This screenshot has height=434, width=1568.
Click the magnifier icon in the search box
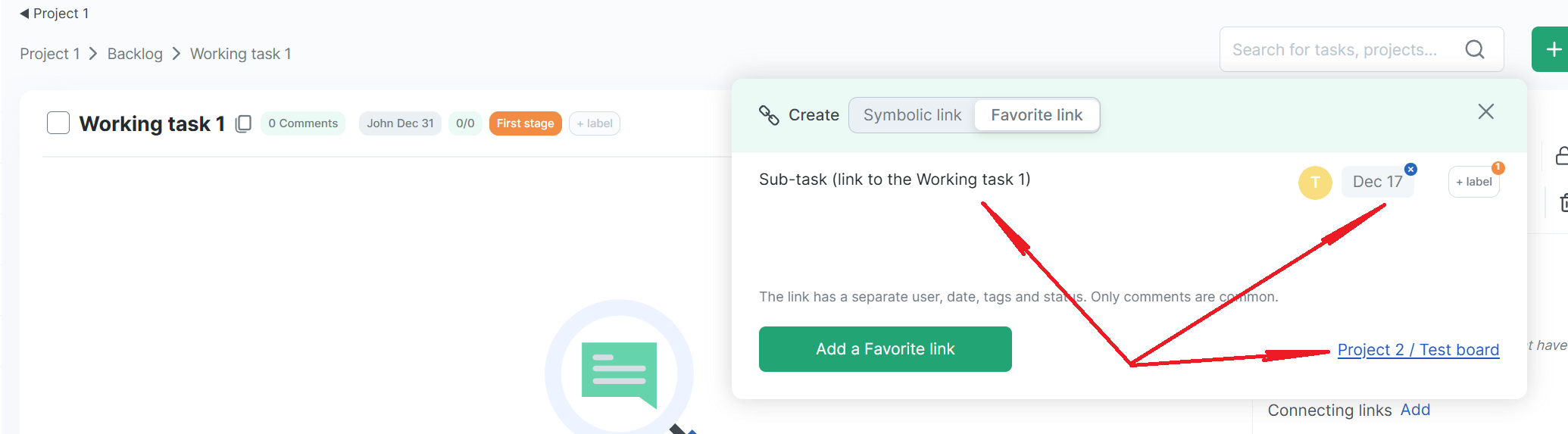[1474, 50]
